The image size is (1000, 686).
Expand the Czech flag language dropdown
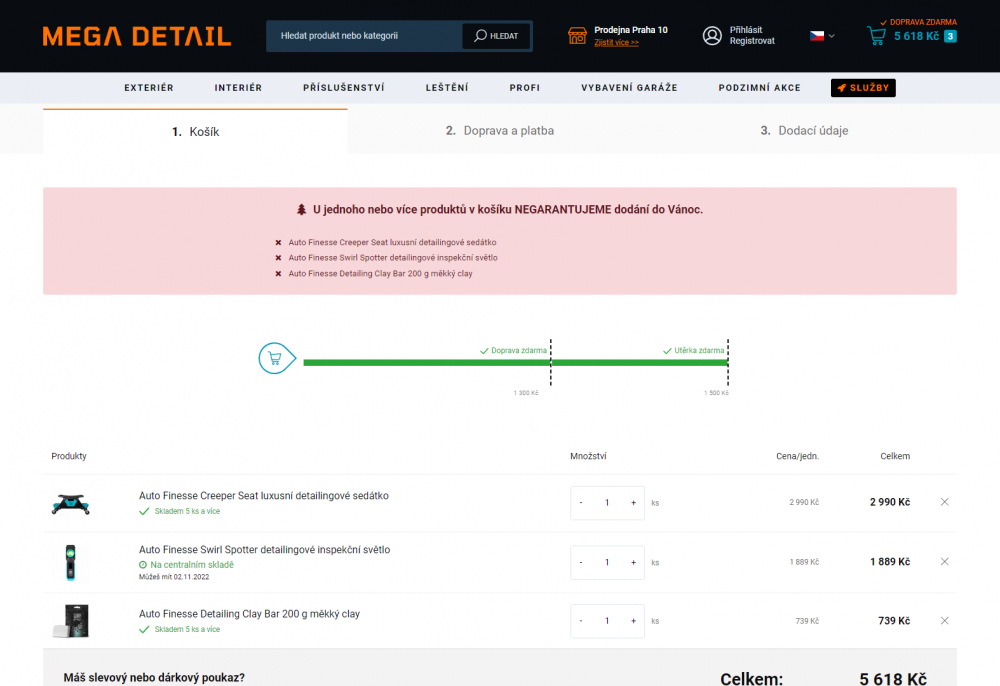(822, 36)
